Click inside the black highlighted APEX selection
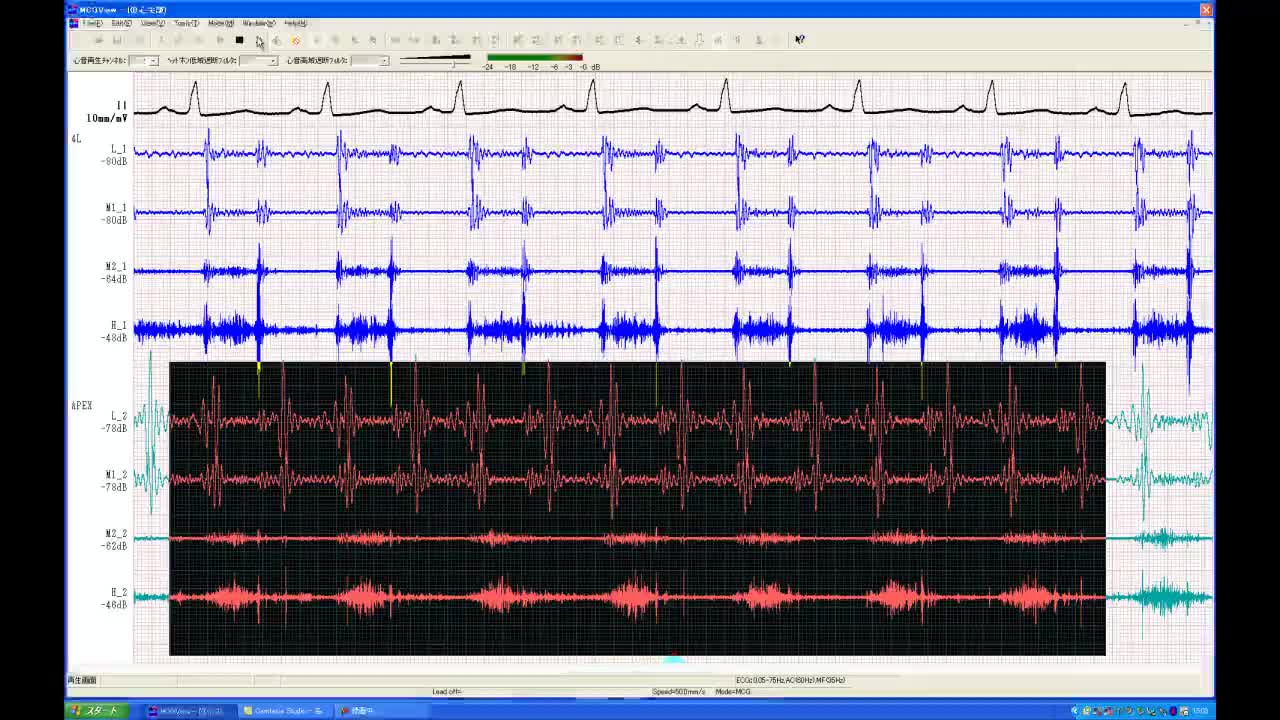The width and height of the screenshot is (1280, 720). coord(637,508)
